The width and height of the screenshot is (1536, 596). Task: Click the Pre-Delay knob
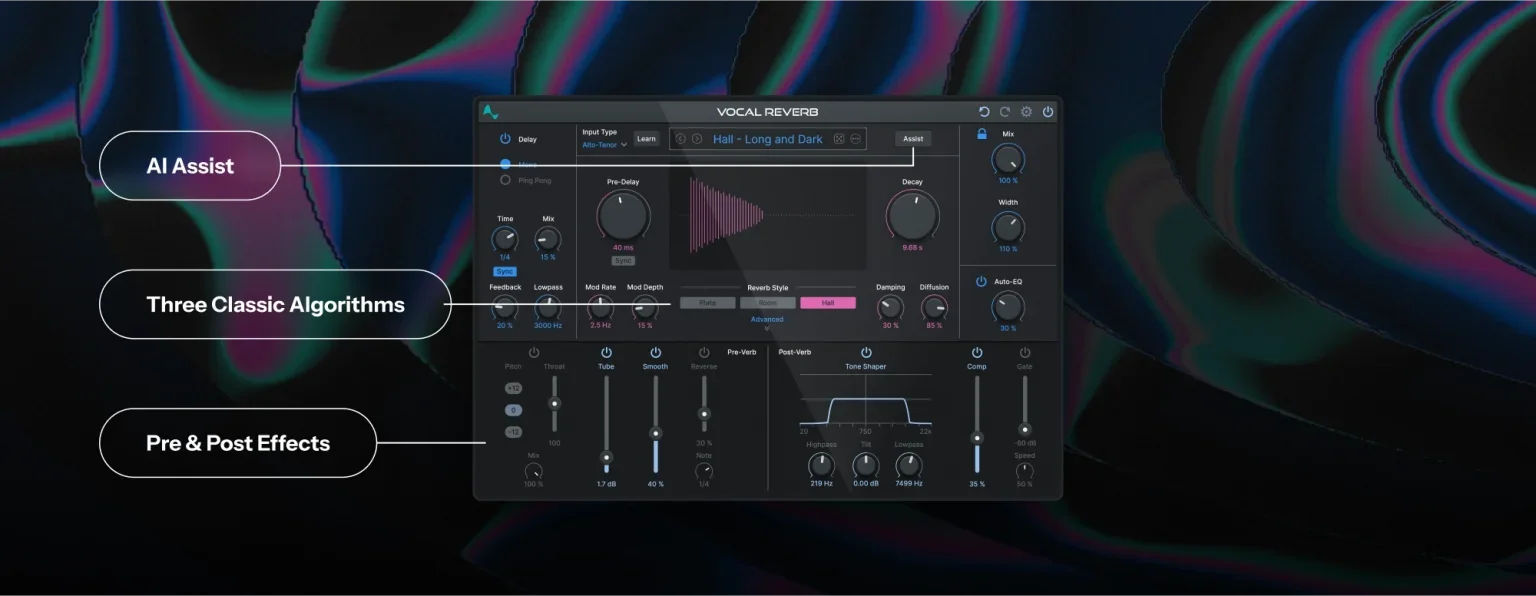tap(623, 215)
